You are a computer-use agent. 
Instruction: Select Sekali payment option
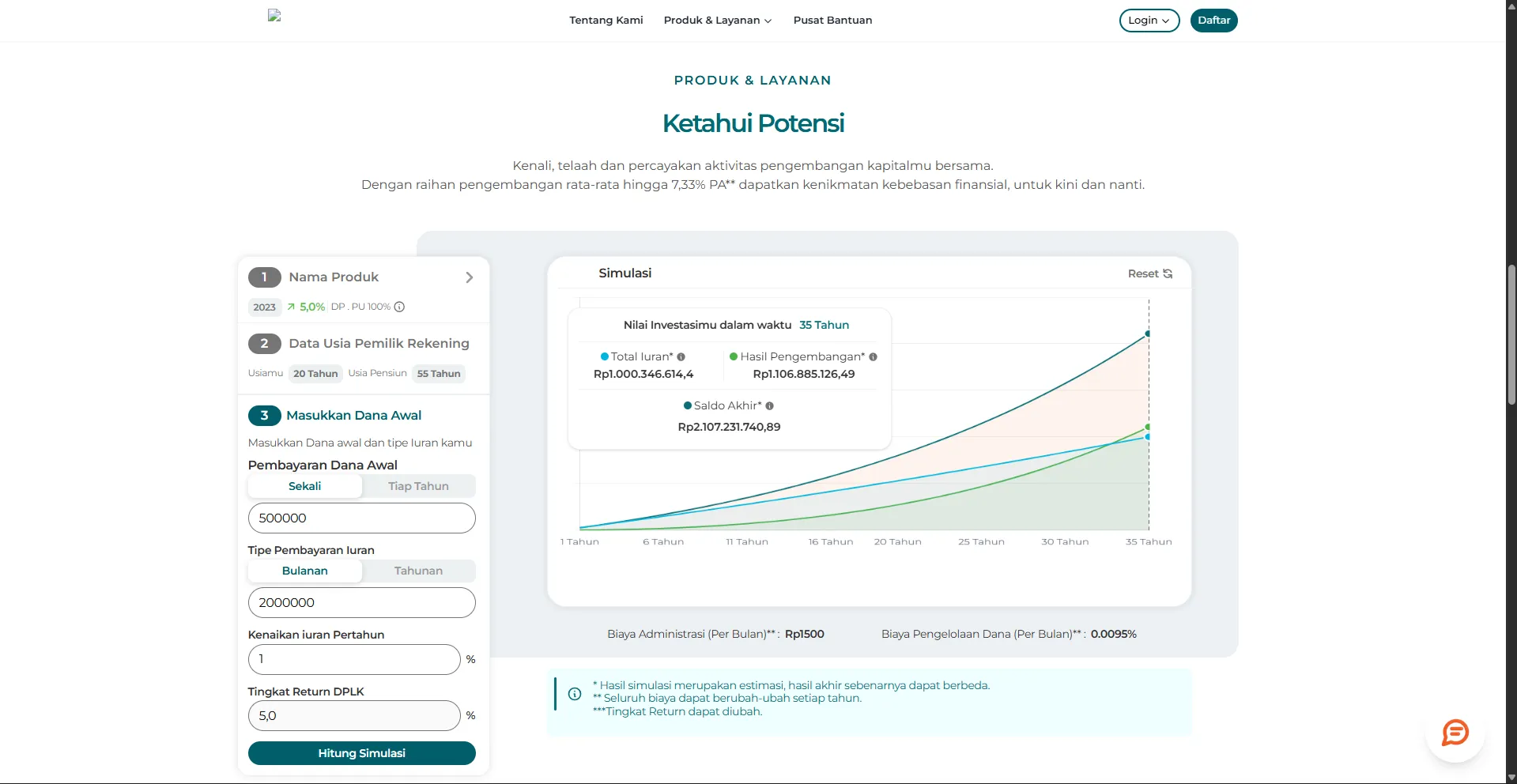coord(305,486)
